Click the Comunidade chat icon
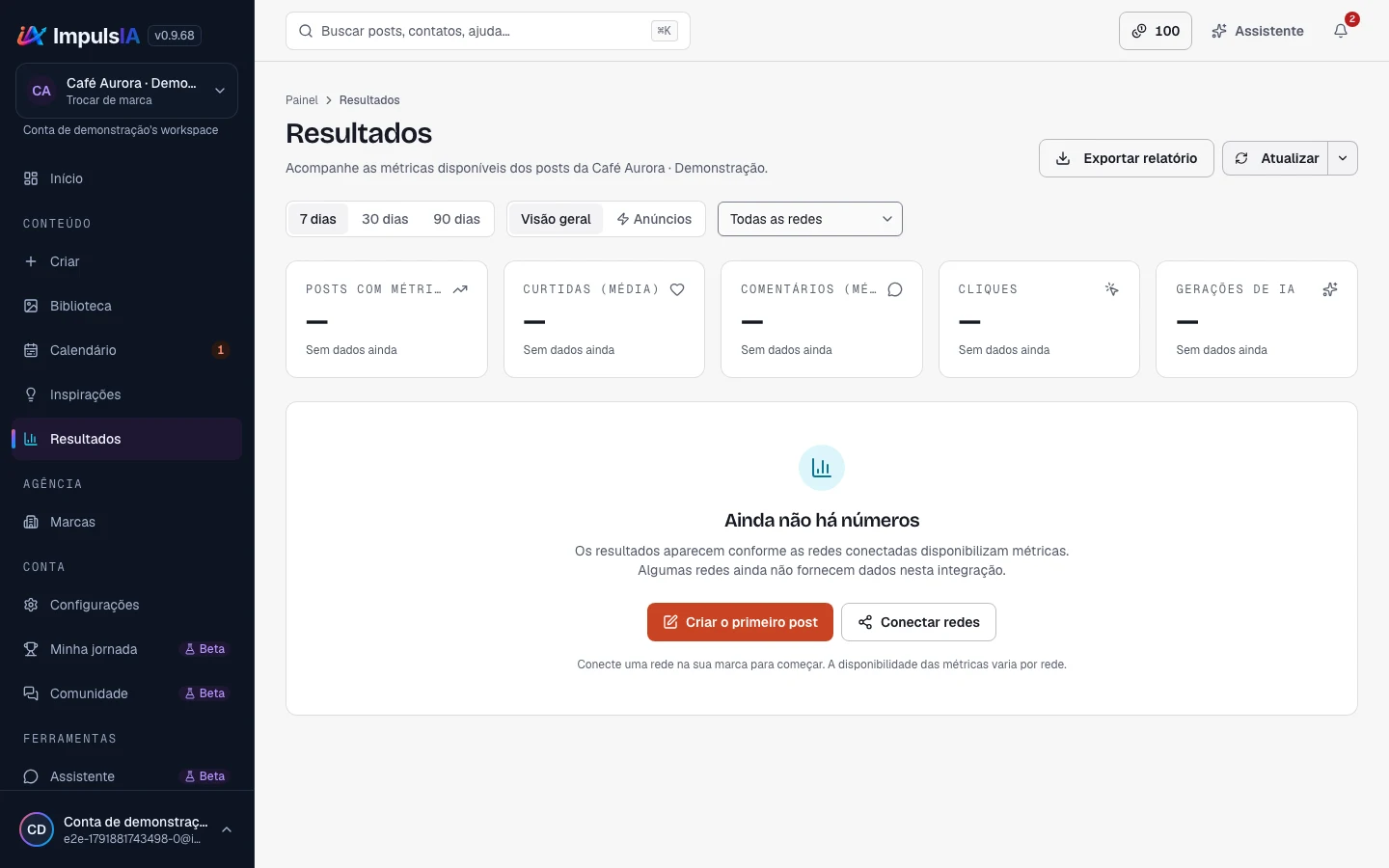 pos(31,693)
